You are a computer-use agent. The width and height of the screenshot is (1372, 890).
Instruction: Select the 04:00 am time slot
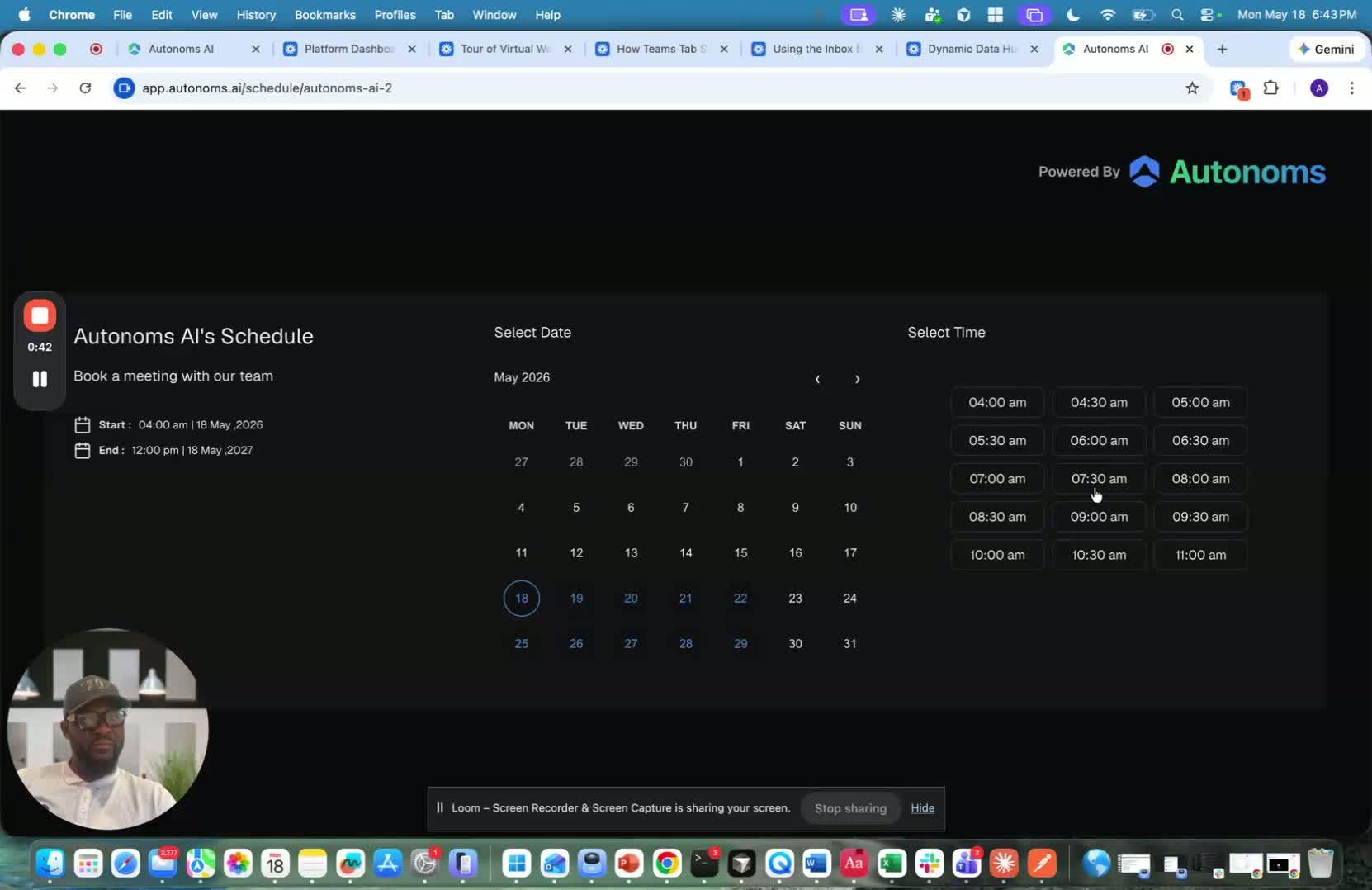point(997,402)
